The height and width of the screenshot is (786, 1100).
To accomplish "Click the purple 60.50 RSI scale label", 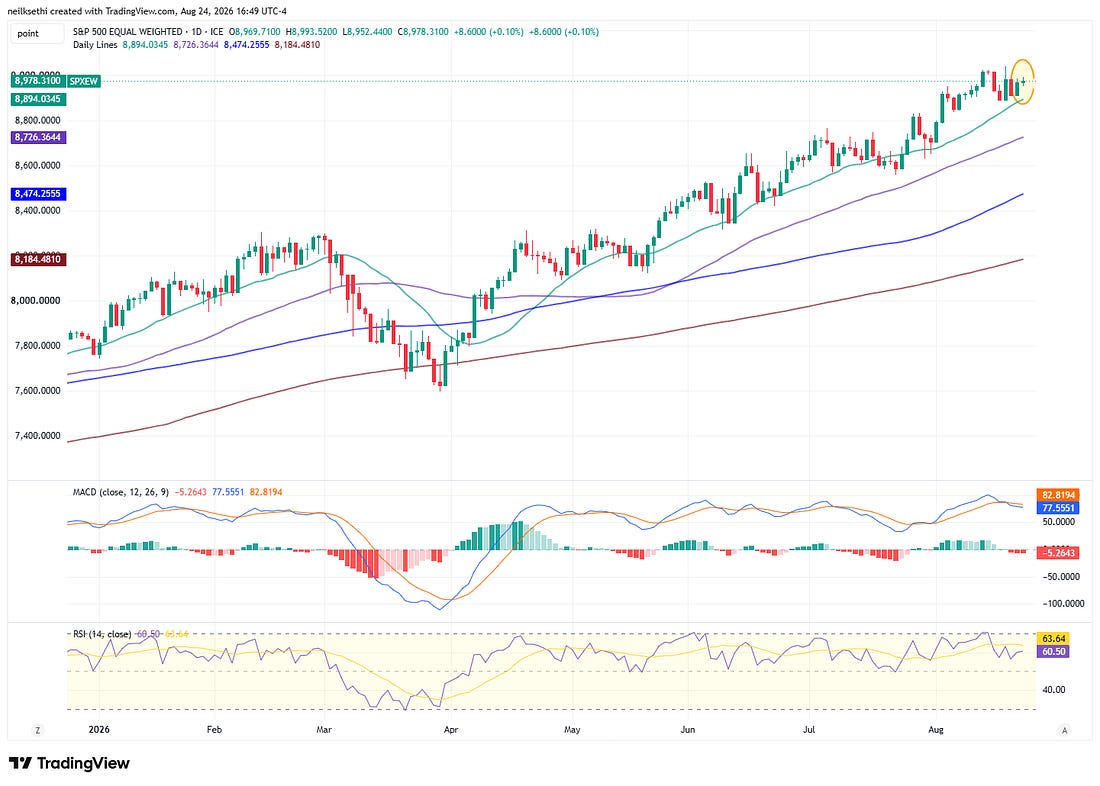I will click(x=1054, y=652).
